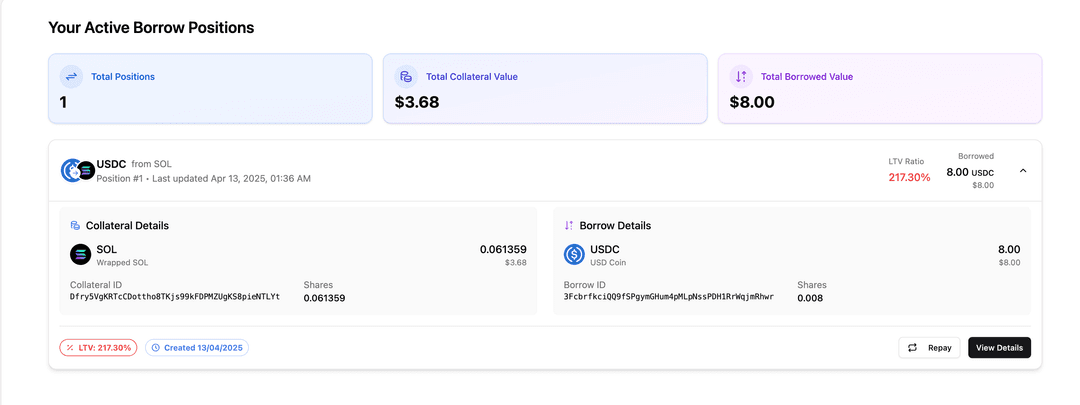Click the Total Collateral Value coins icon
Viewport: 1080px width, 405px height.
pyautogui.click(x=406, y=77)
